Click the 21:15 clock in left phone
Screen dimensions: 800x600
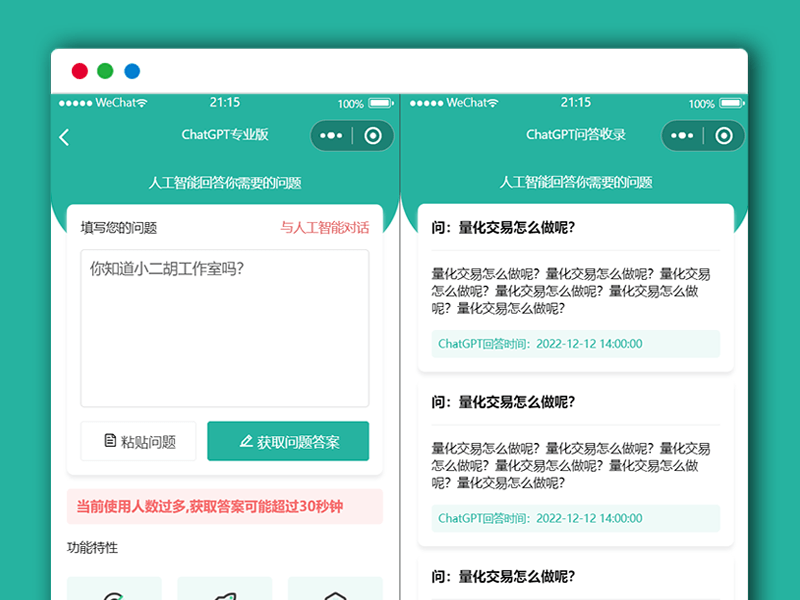coord(225,103)
